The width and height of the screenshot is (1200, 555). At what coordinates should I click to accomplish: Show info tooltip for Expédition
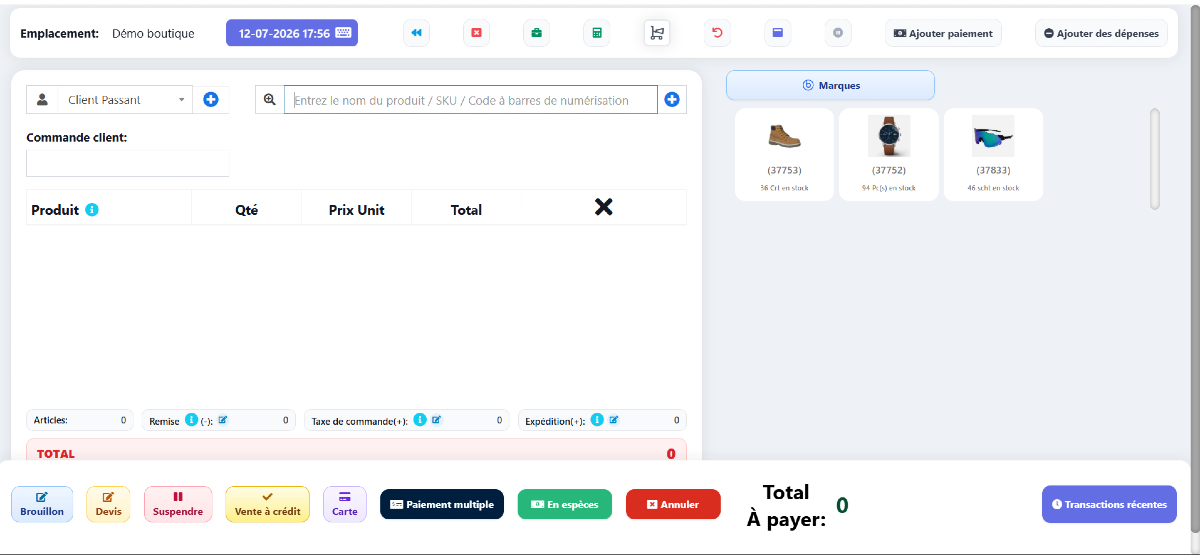click(597, 420)
